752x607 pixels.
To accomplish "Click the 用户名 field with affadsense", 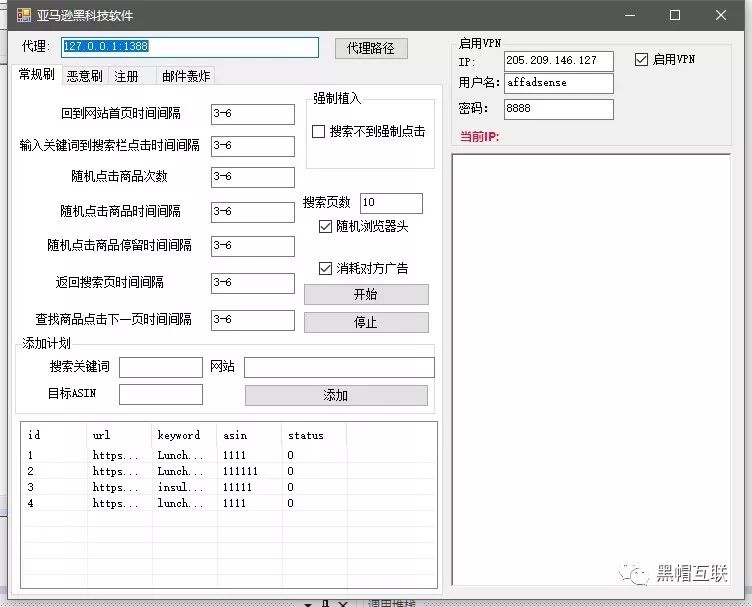I will click(x=559, y=83).
